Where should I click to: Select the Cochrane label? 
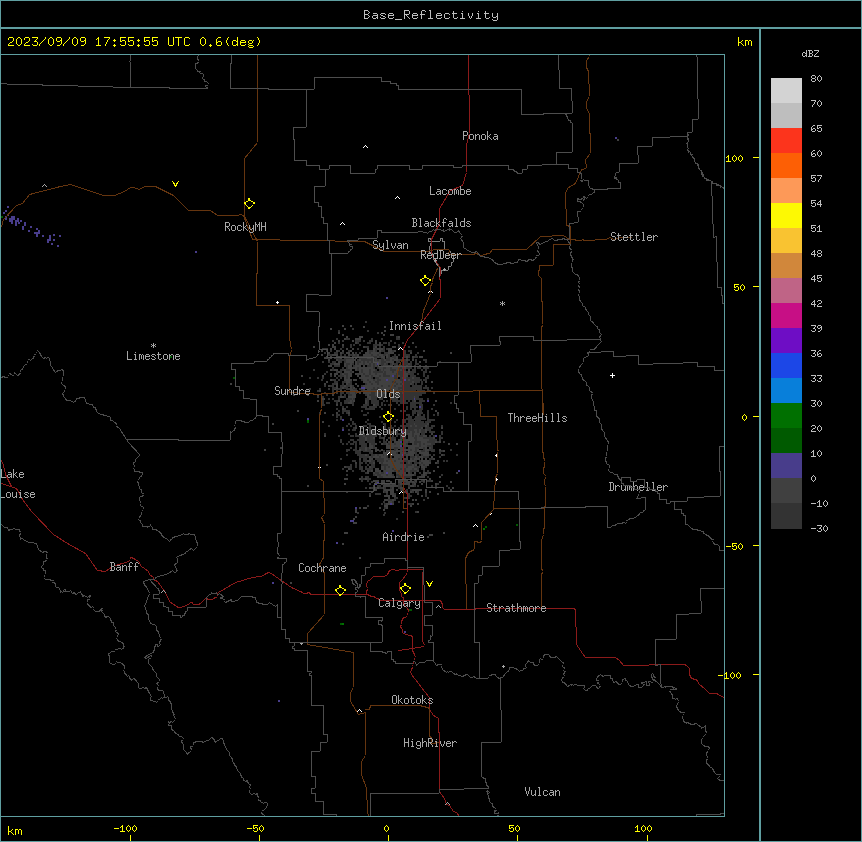click(322, 568)
